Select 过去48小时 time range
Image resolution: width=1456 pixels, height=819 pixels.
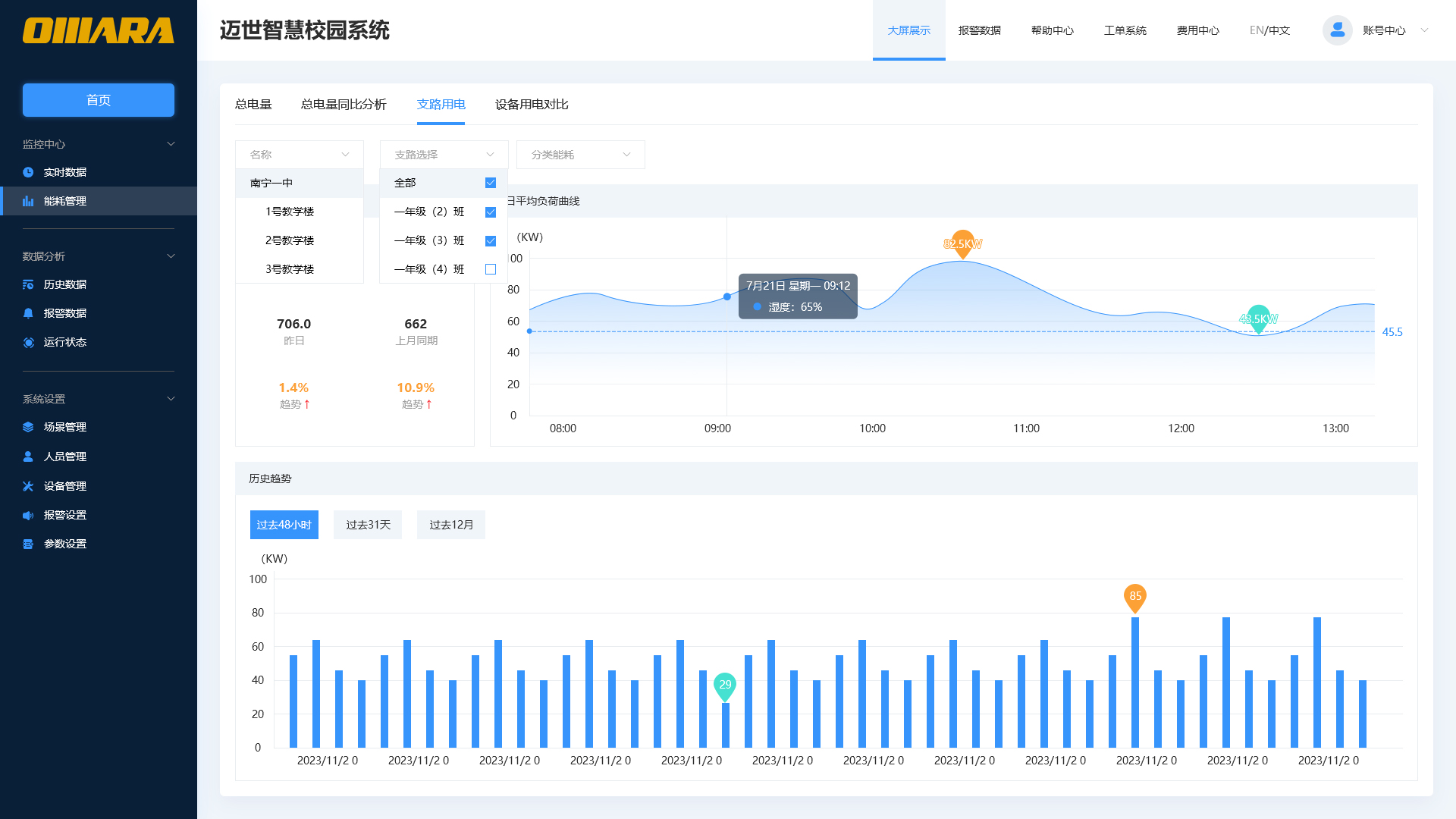(284, 525)
